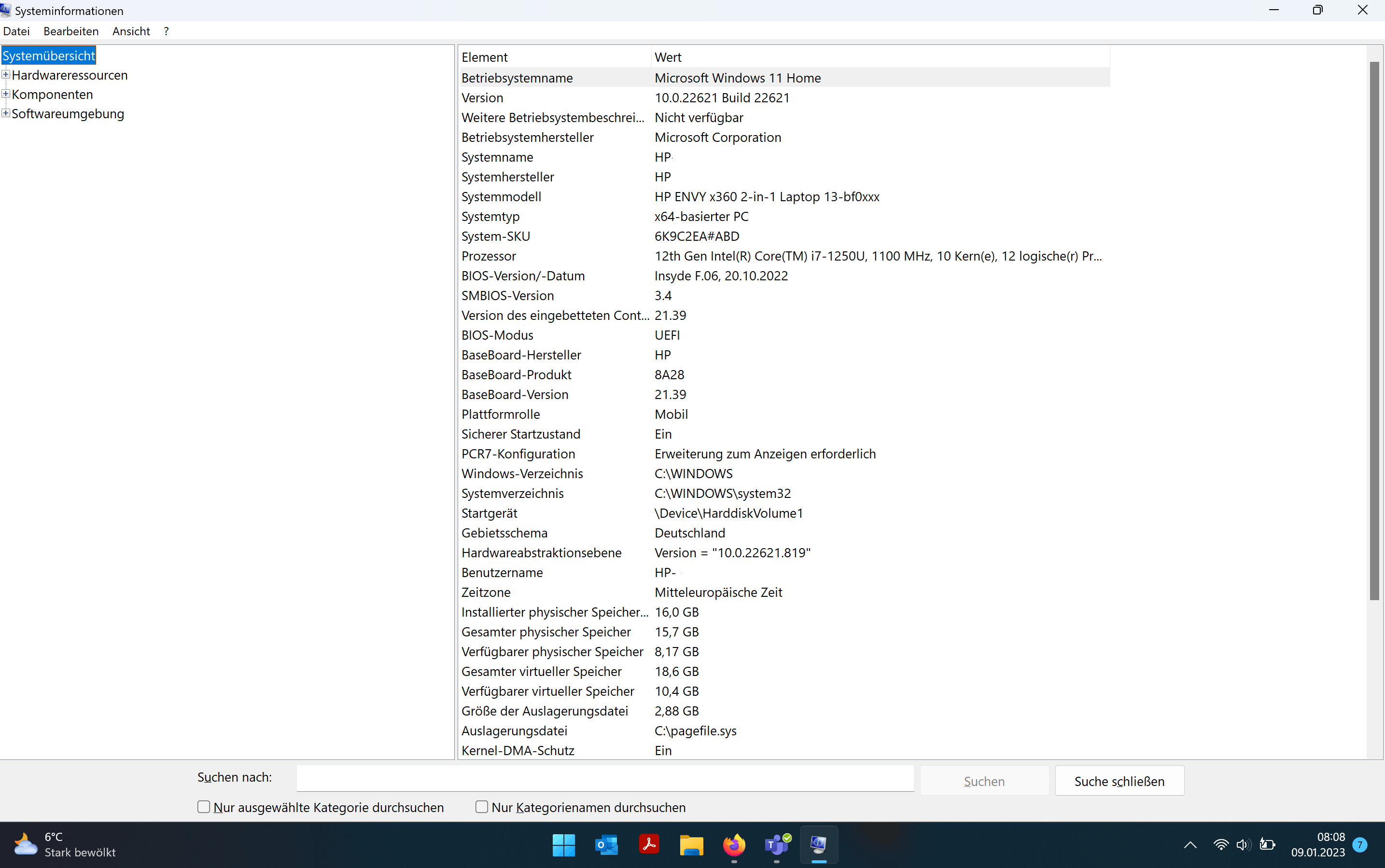Click the Systeminformationen title bar app icon
This screenshot has height=868, width=1385.
coord(6,10)
